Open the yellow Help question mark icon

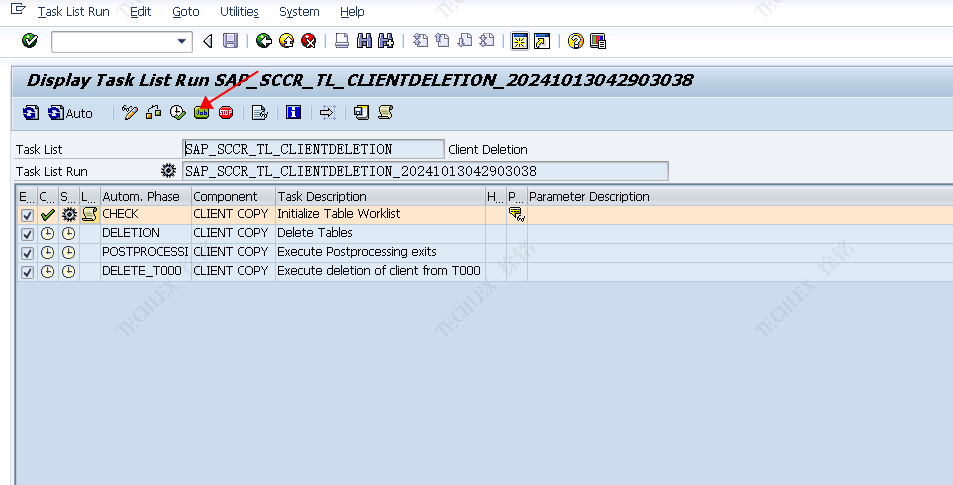(x=575, y=41)
